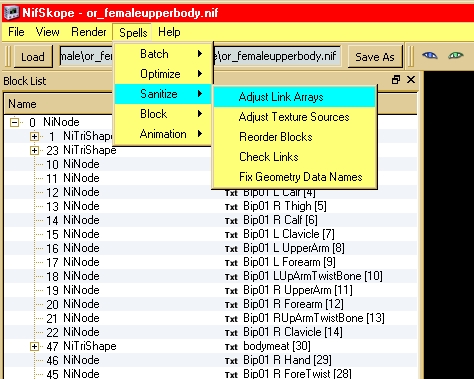The height and width of the screenshot is (379, 474).
Task: Expand the 23 NiTriShape node
Action: pos(34,150)
